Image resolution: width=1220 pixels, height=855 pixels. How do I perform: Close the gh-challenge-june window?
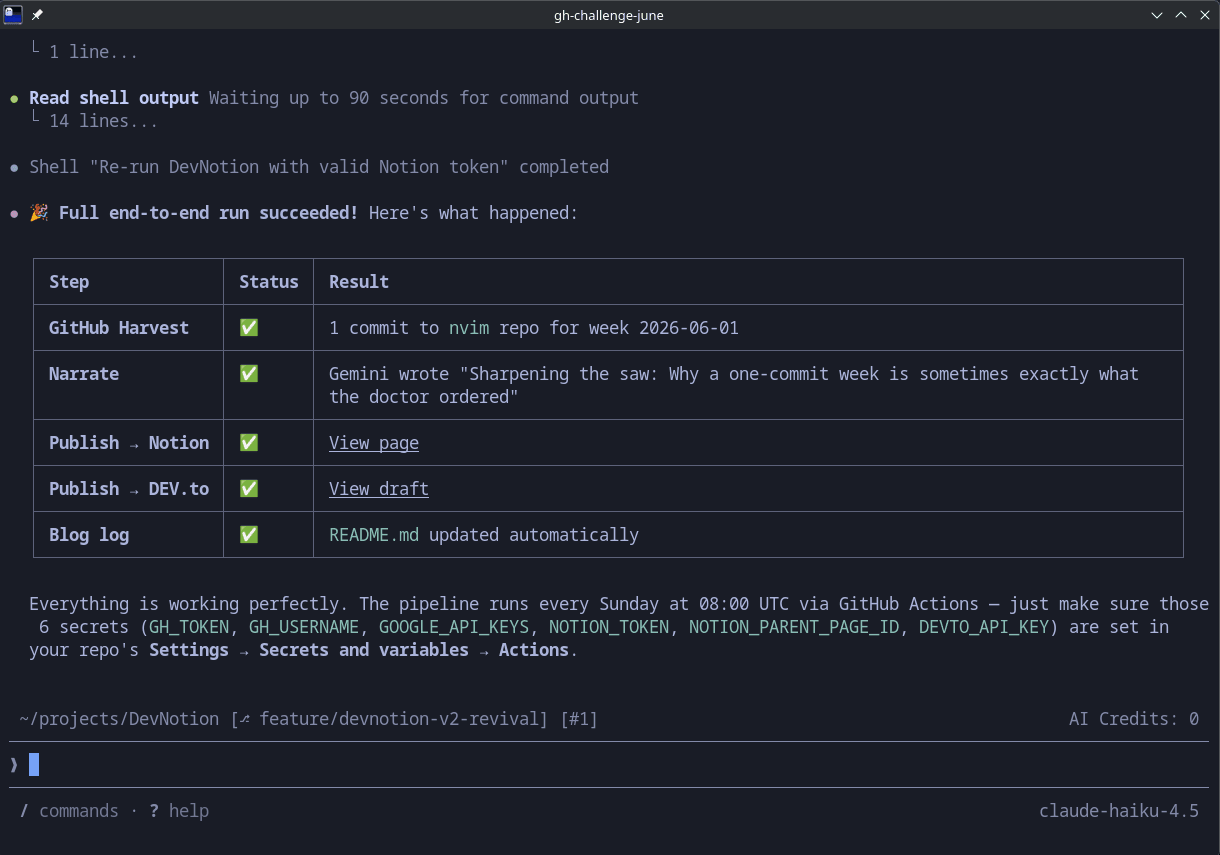pyautogui.click(x=1204, y=15)
